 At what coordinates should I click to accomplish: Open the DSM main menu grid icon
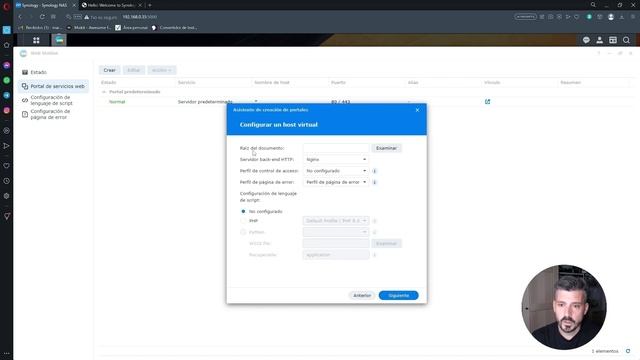[x=36, y=40]
